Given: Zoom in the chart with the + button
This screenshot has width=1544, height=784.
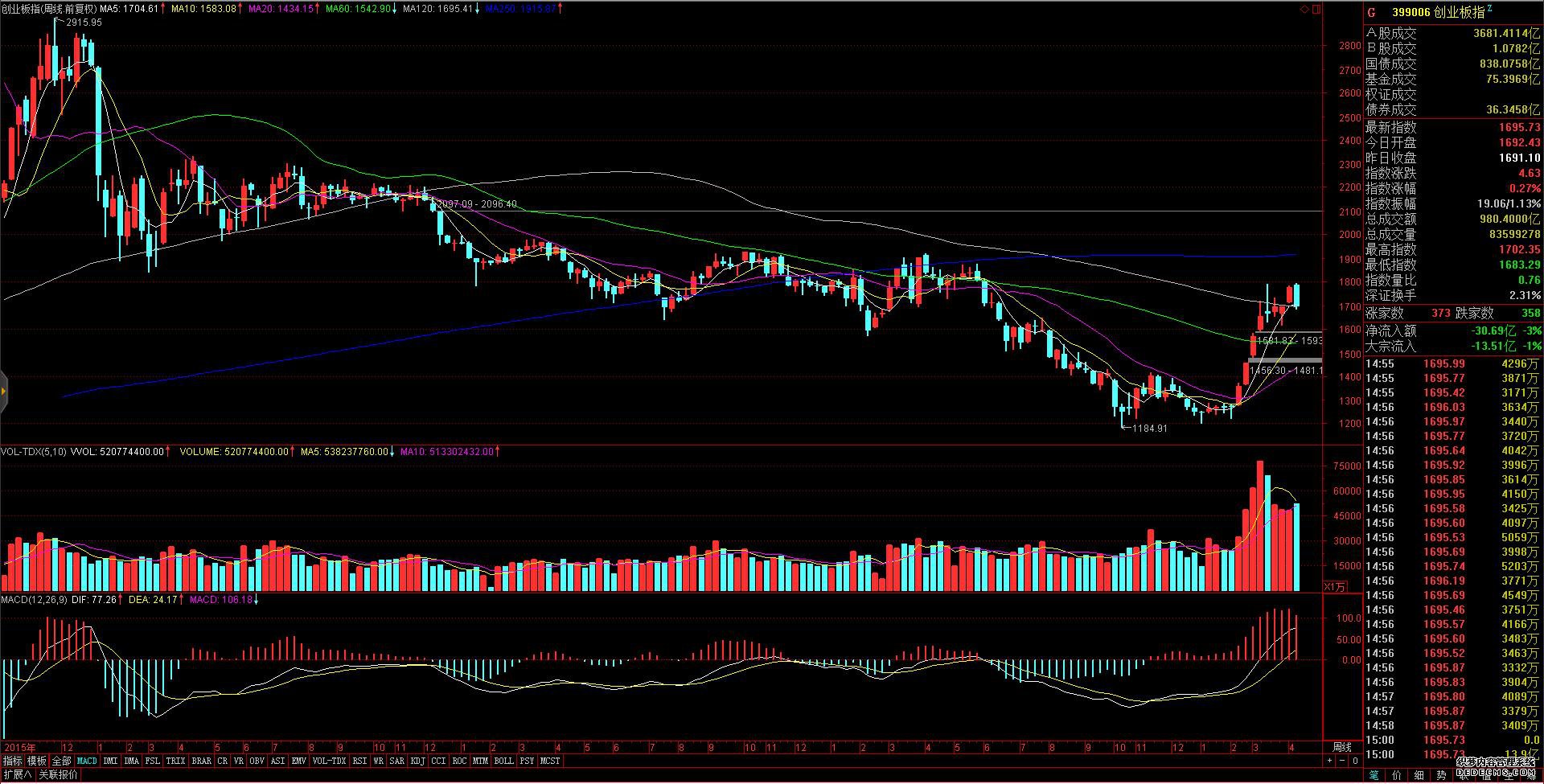Looking at the screenshot, I should (1329, 760).
